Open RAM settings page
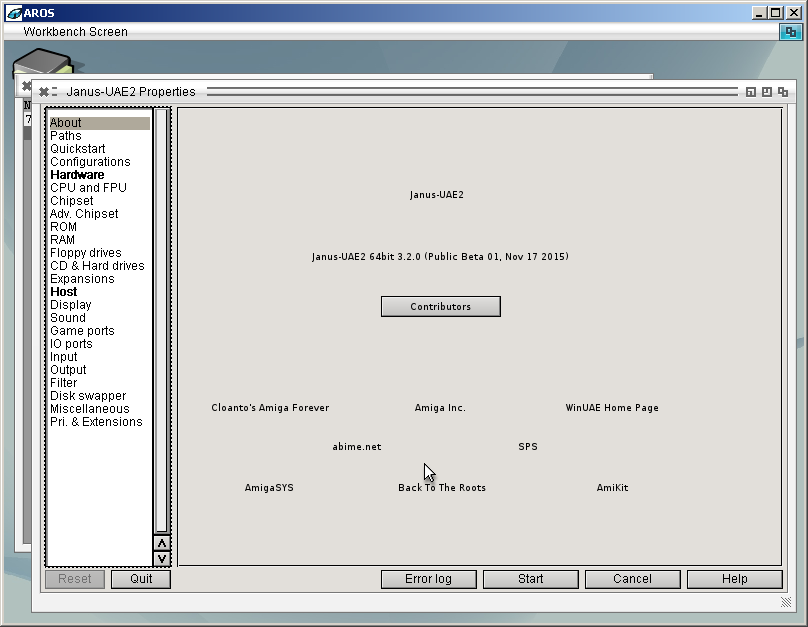Viewport: 808px width, 627px height. (x=99, y=240)
